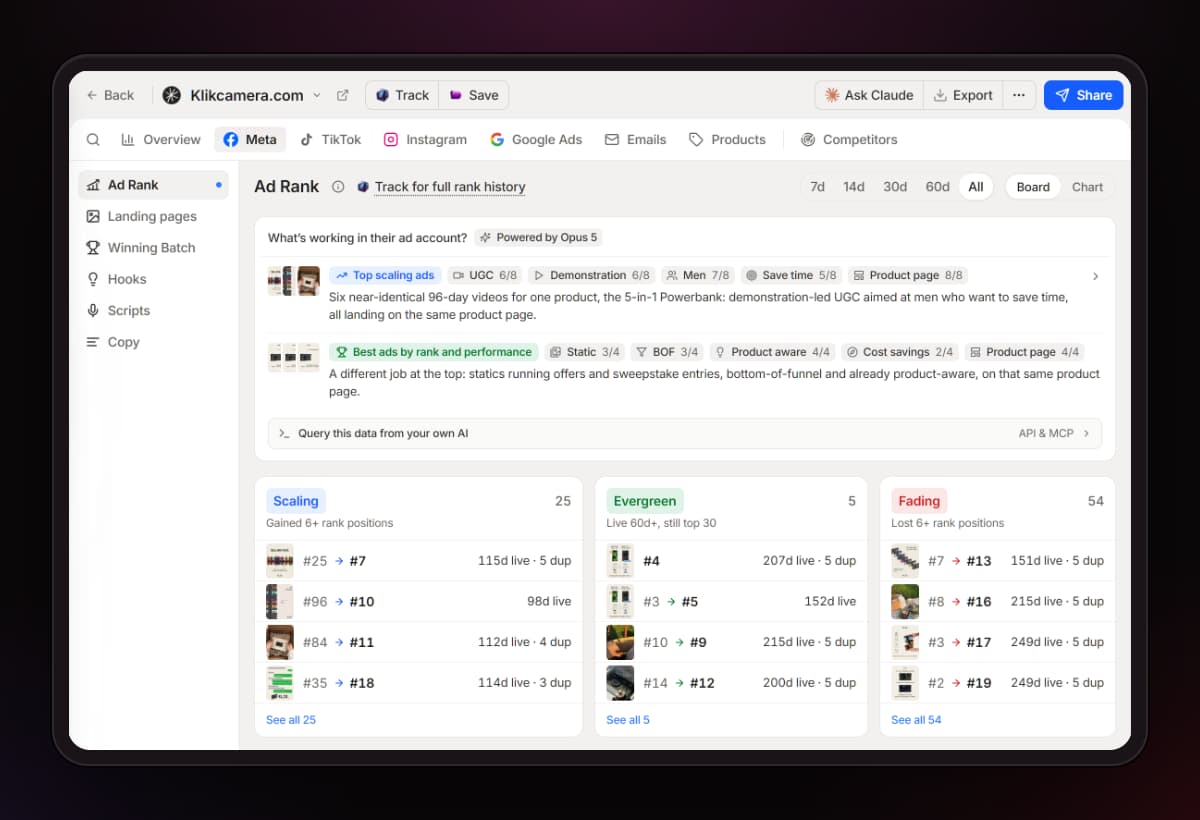Click the Scaling column label

(296, 501)
